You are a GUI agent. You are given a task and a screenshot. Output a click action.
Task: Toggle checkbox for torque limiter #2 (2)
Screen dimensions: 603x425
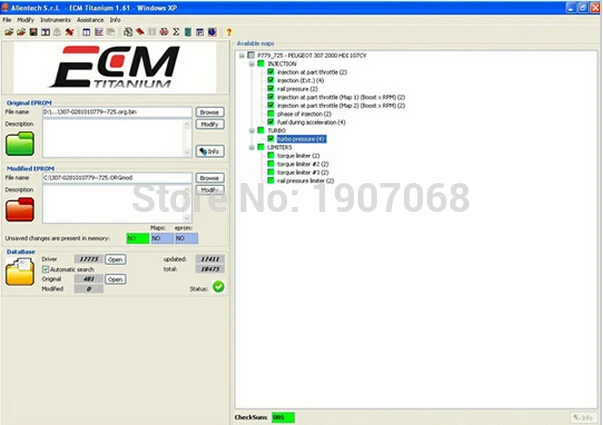click(x=271, y=164)
